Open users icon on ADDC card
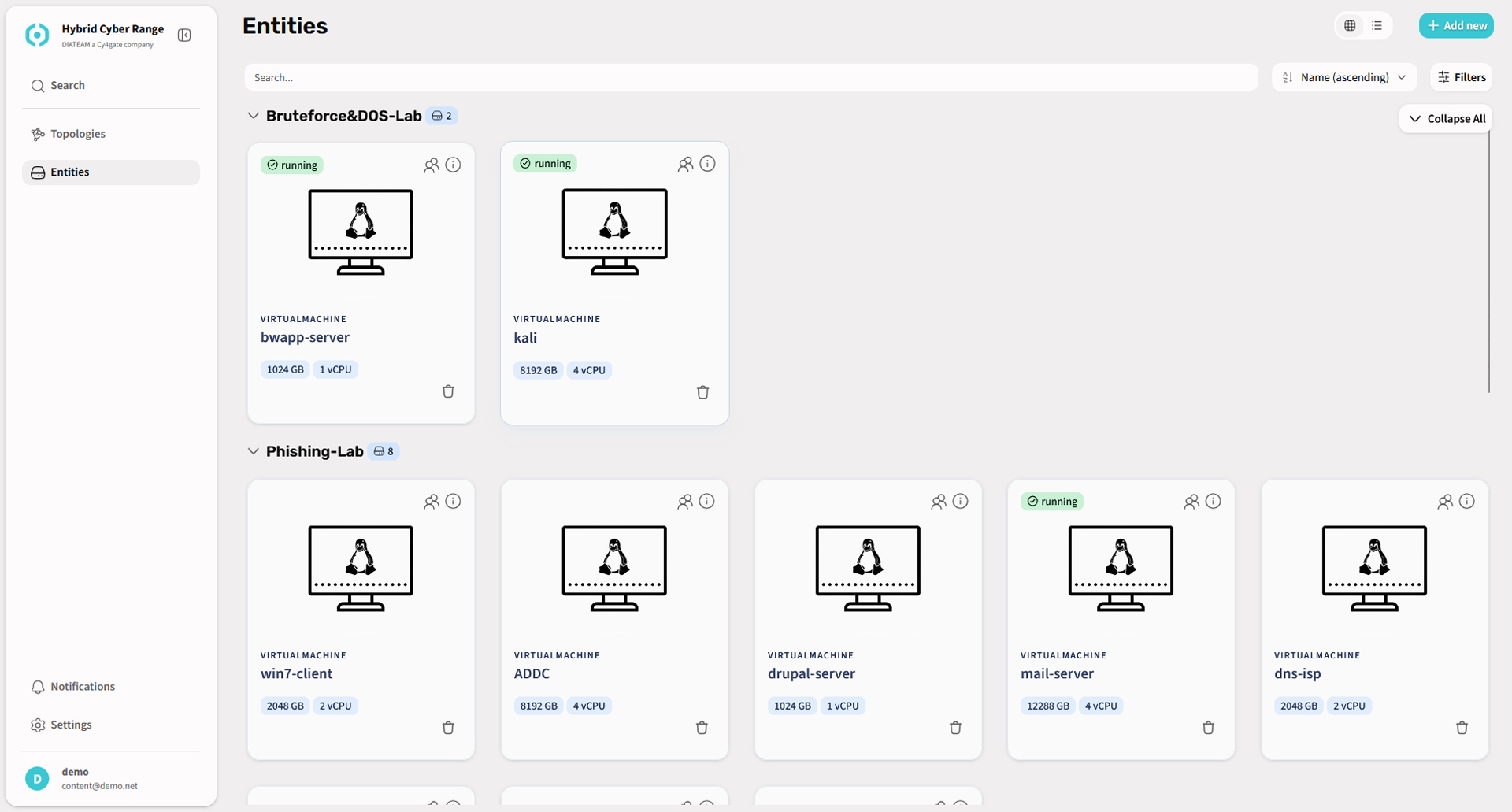 click(x=685, y=502)
